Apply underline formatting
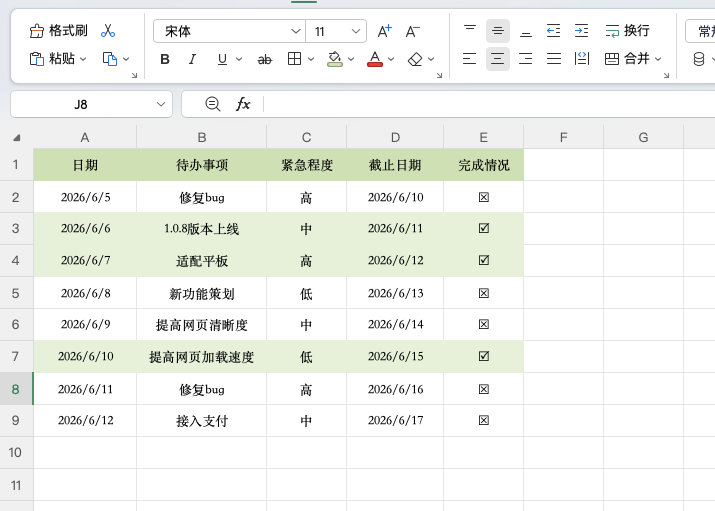 [222, 59]
